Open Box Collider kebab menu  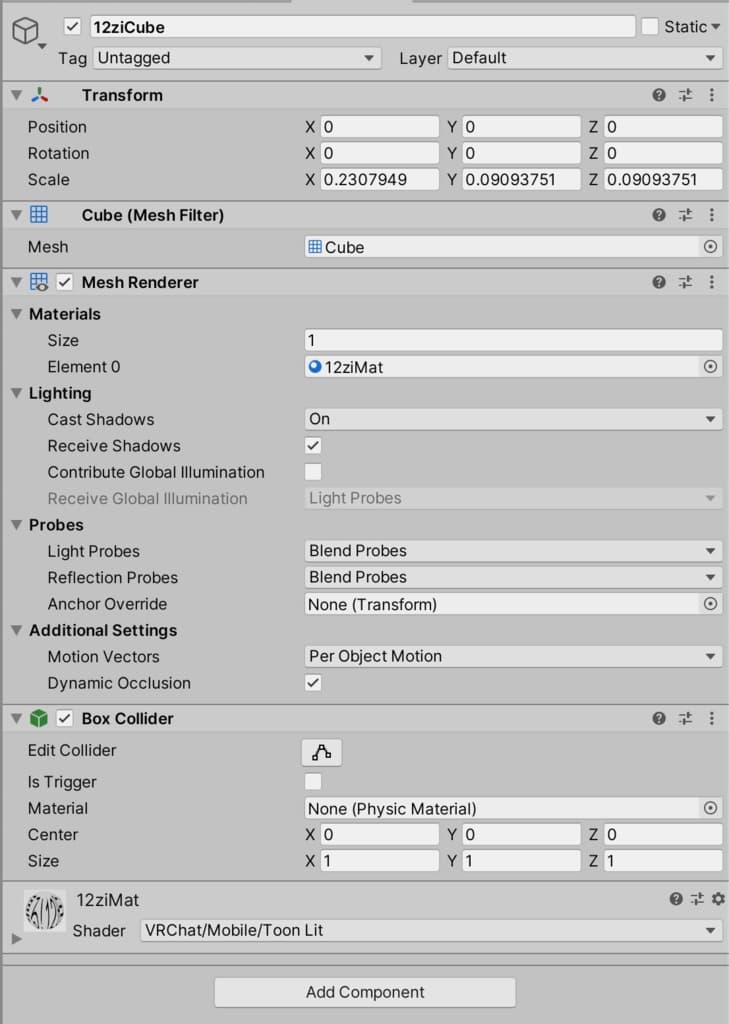point(711,718)
